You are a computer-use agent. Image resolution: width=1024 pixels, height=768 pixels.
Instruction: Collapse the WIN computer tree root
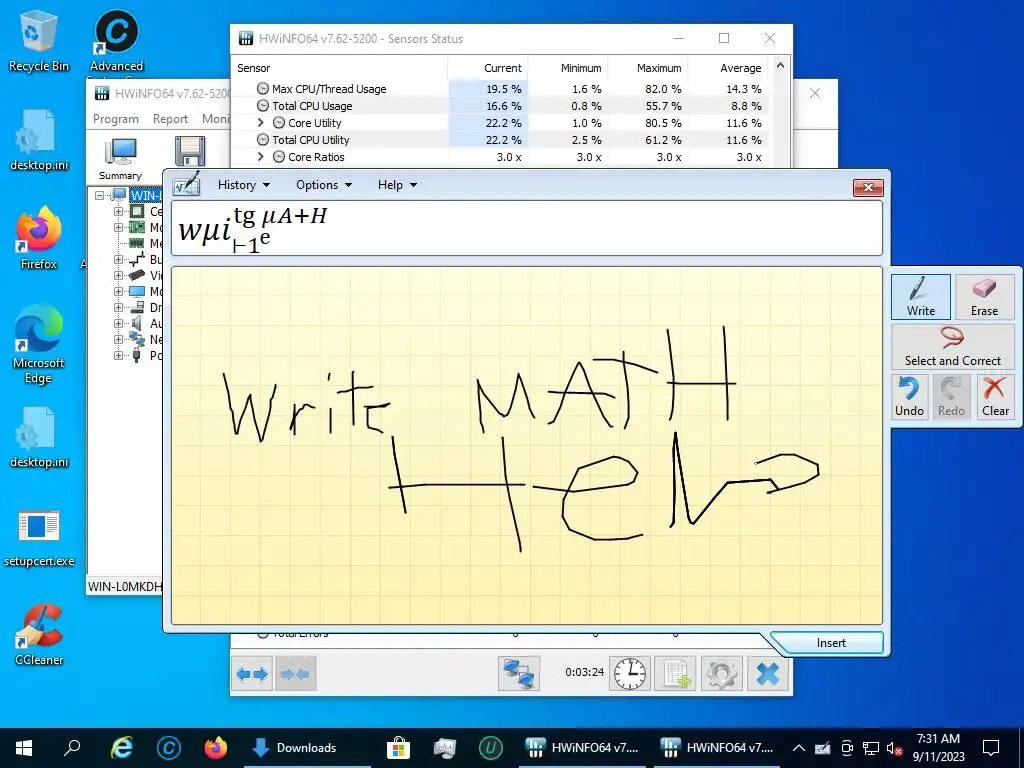[99, 195]
